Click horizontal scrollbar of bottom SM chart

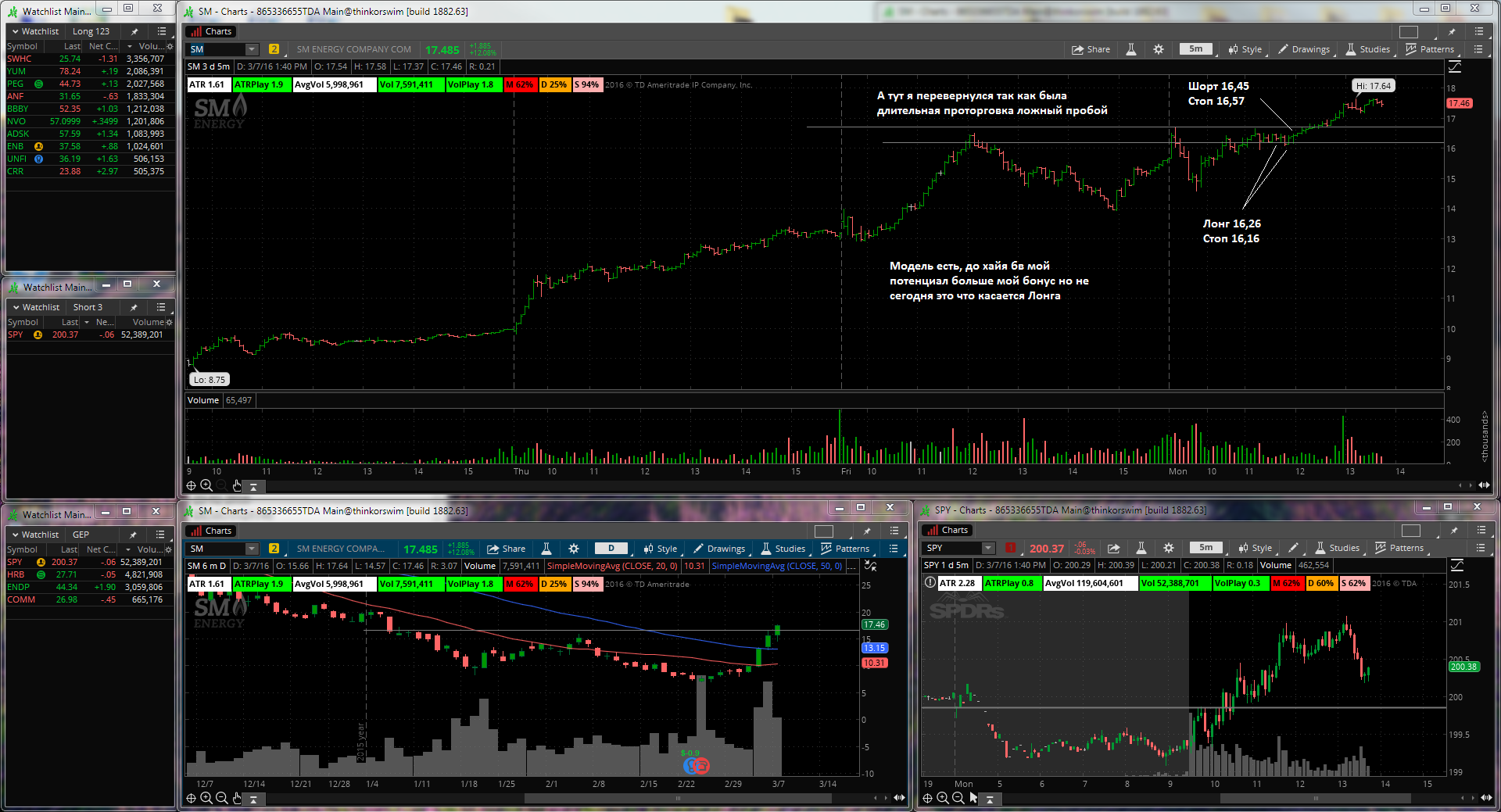(x=679, y=798)
